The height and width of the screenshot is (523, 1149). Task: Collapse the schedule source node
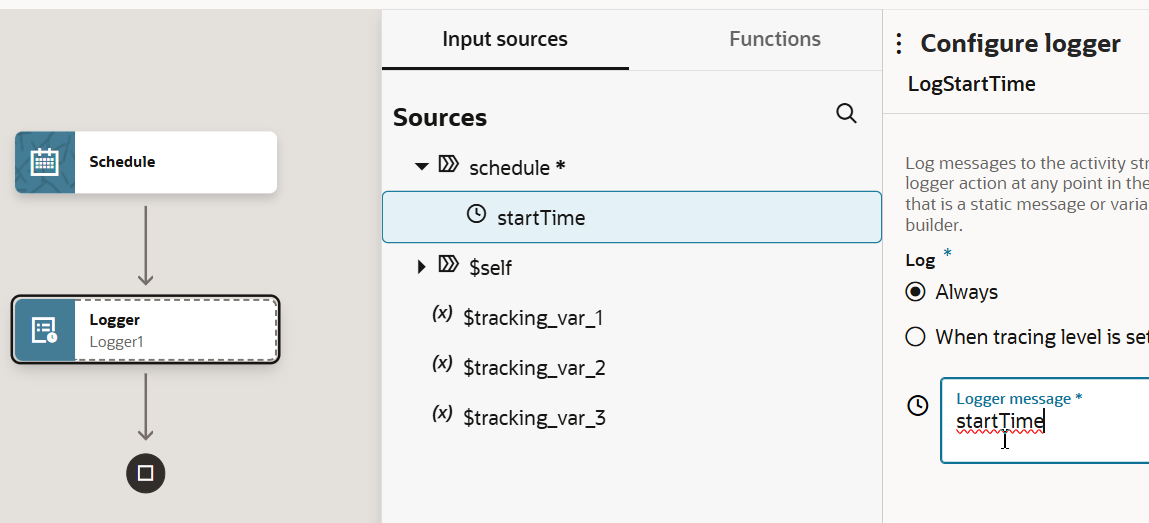[422, 166]
